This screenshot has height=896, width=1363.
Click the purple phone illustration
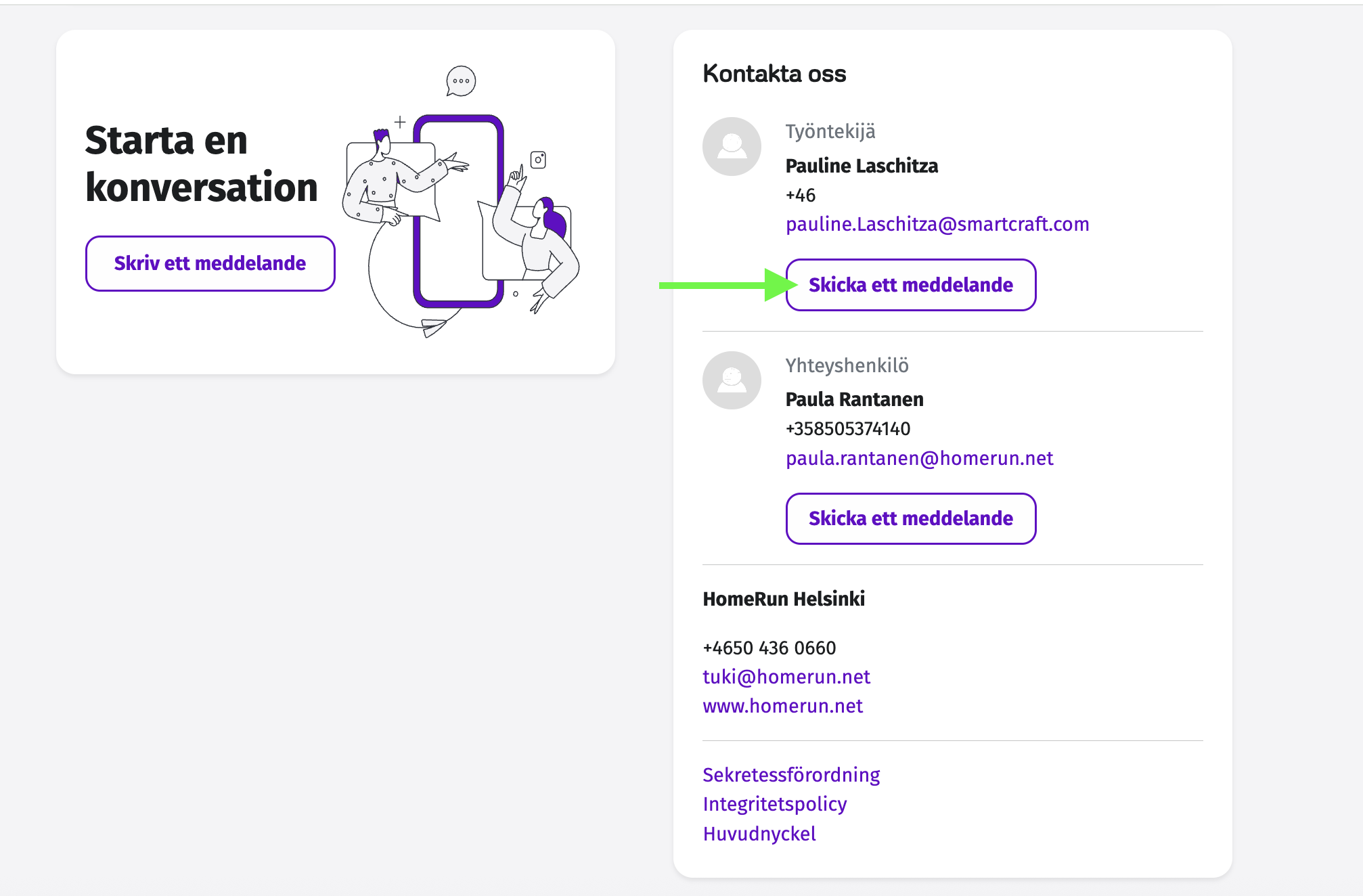point(458,211)
